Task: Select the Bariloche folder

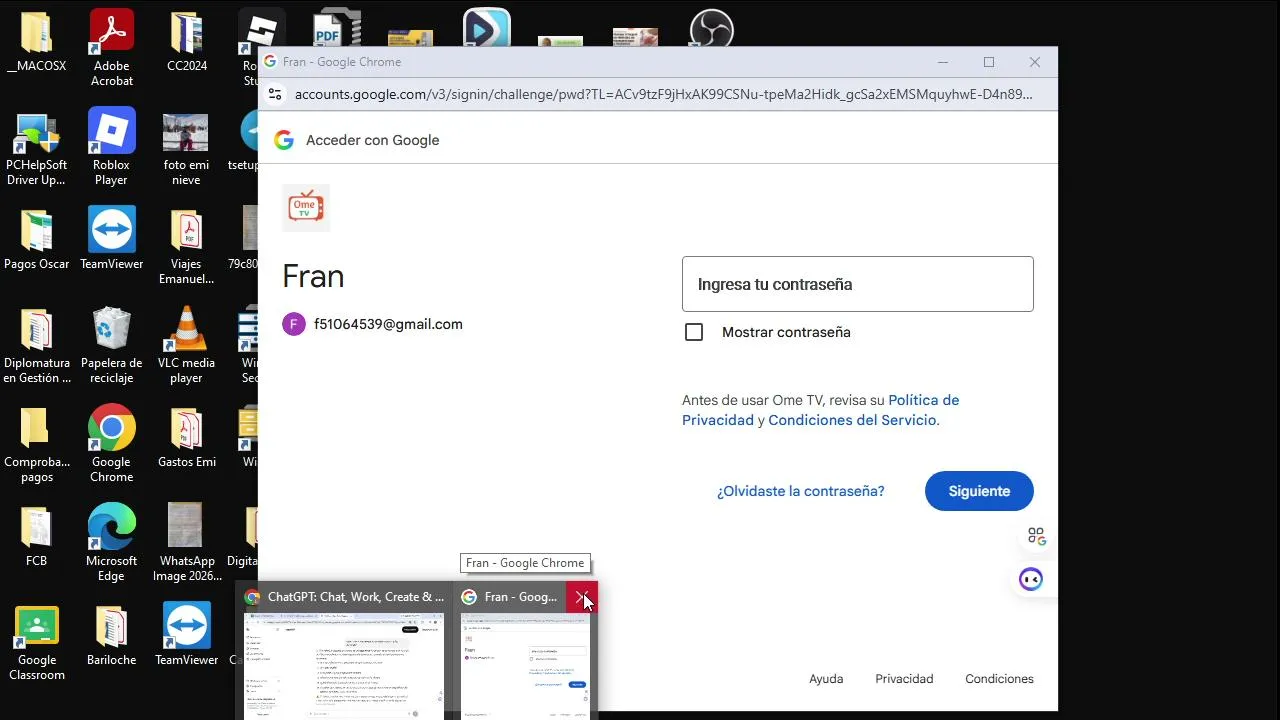Action: 111,636
